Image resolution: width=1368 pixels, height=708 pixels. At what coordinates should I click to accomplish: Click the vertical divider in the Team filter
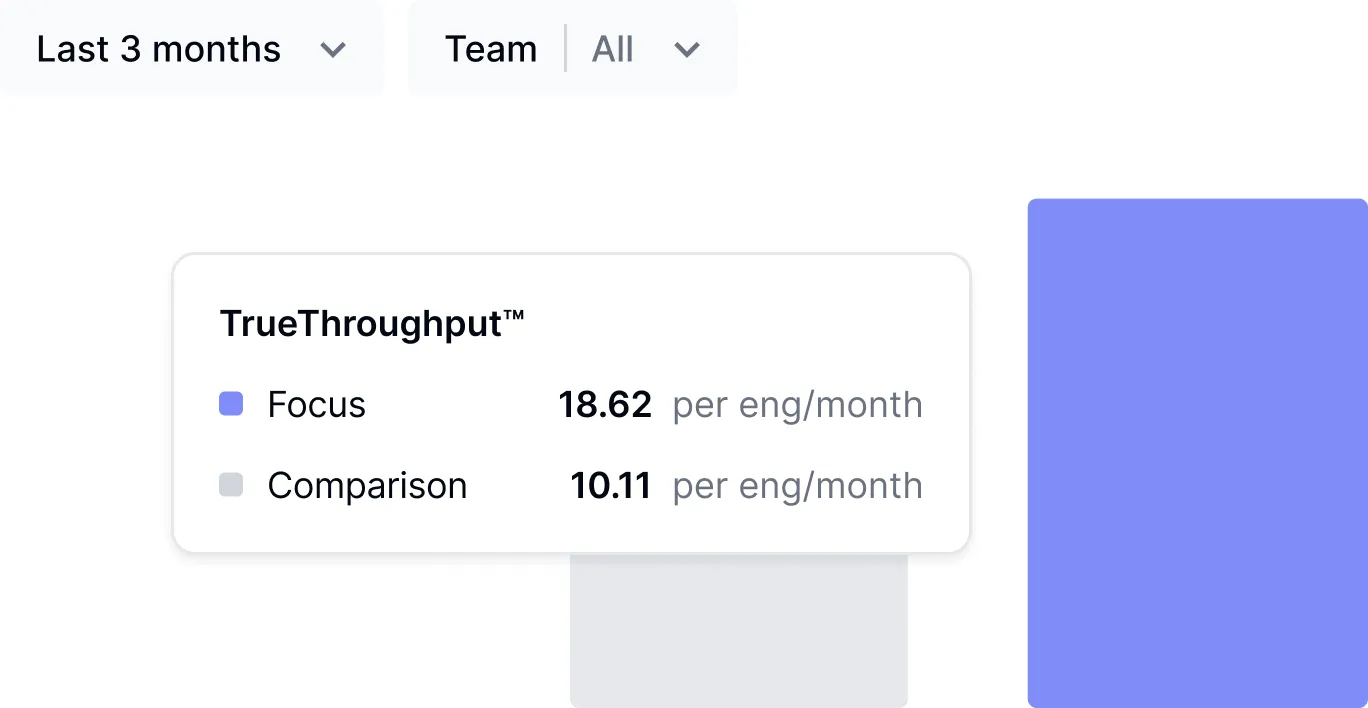(565, 49)
